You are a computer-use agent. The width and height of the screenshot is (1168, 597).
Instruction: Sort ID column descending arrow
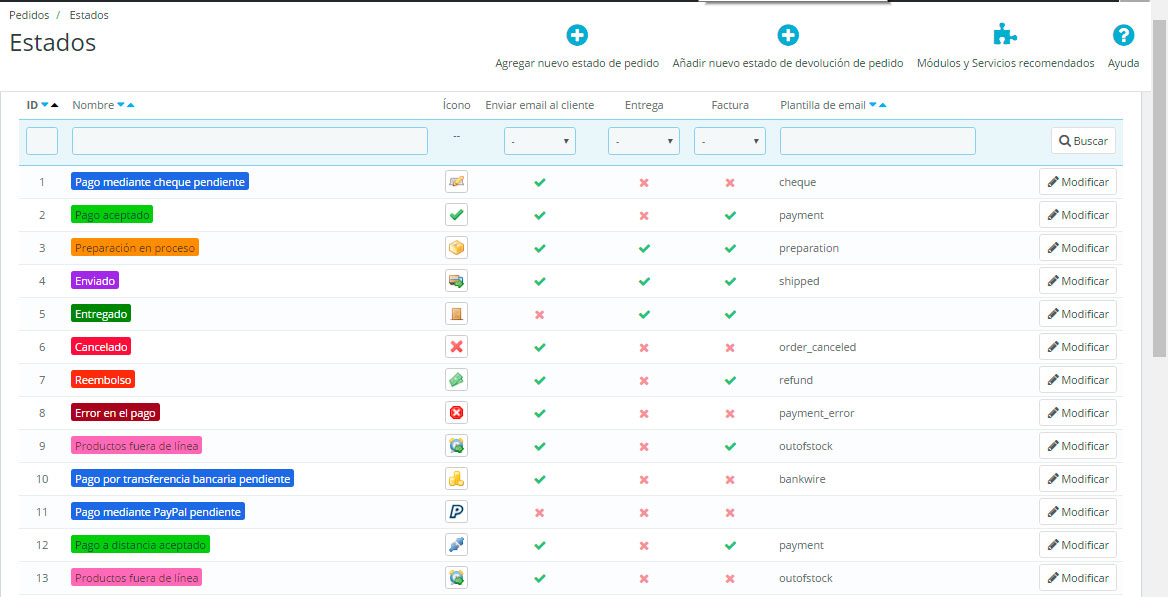coord(45,105)
